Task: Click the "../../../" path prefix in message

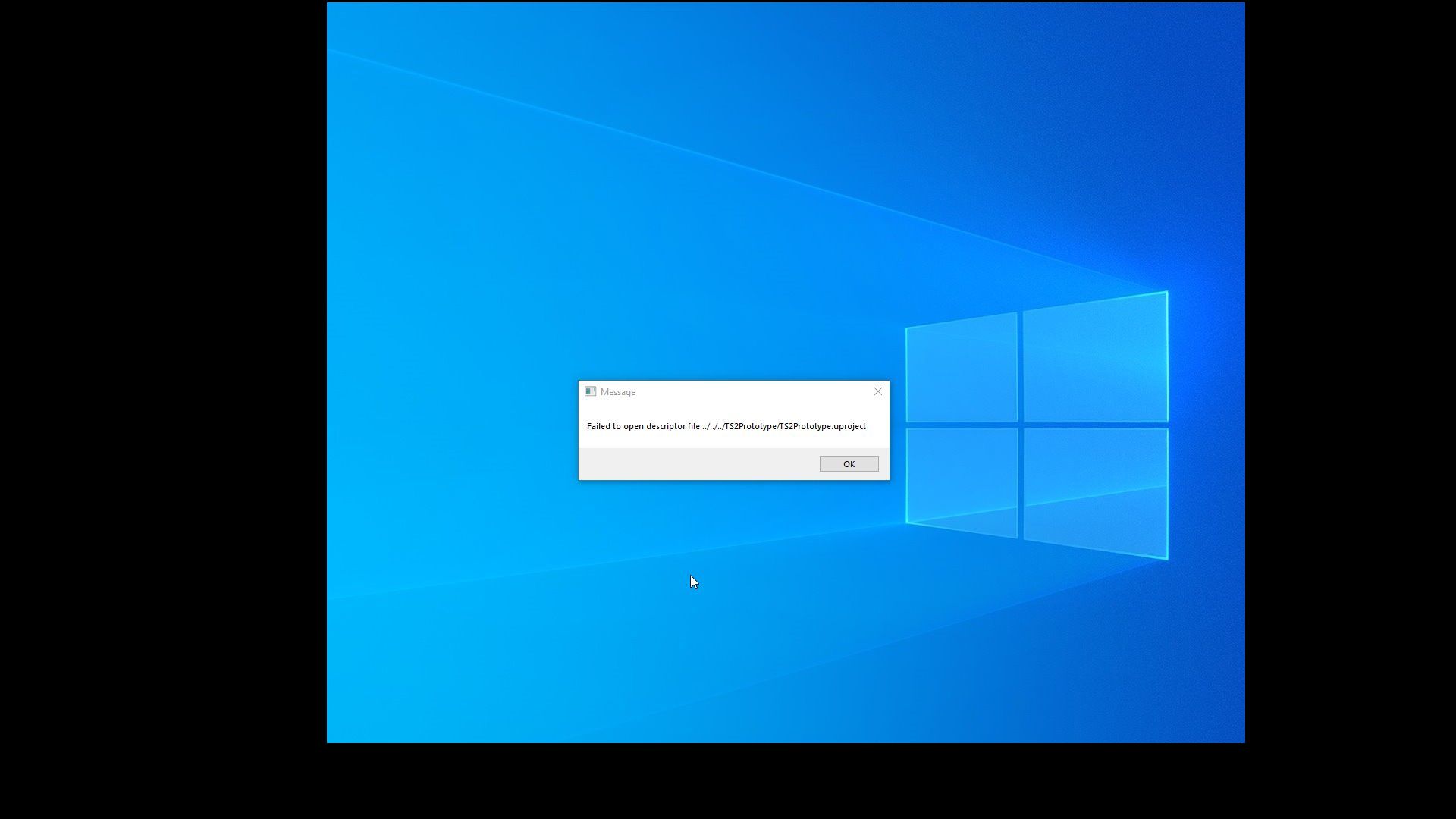Action: click(x=713, y=426)
